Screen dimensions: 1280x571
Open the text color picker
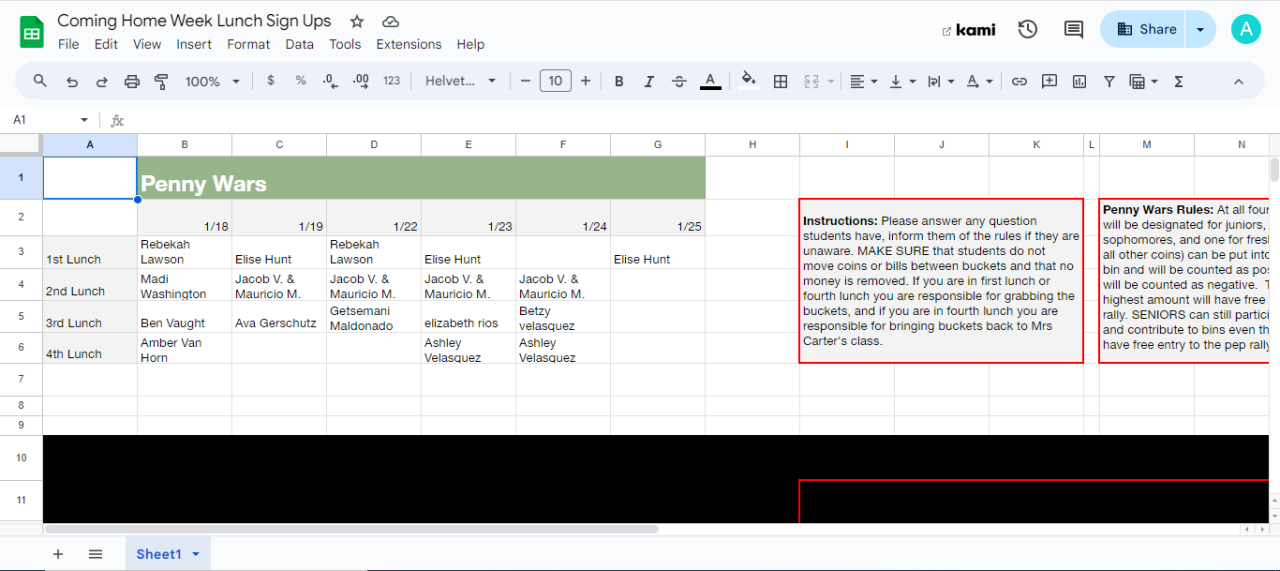point(710,81)
